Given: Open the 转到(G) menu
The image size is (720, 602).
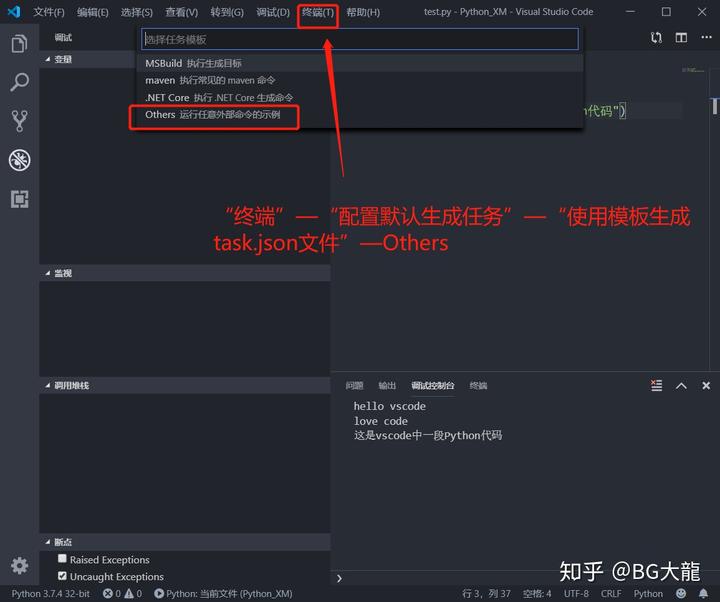Looking at the screenshot, I should click(227, 12).
